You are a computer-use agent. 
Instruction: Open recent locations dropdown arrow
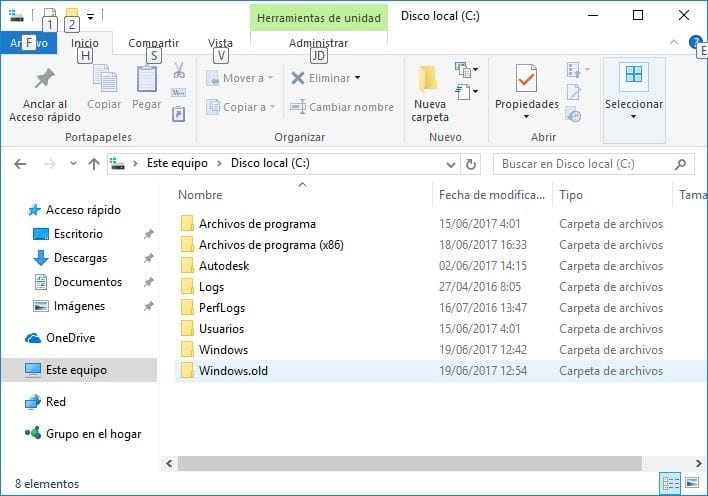(73, 164)
